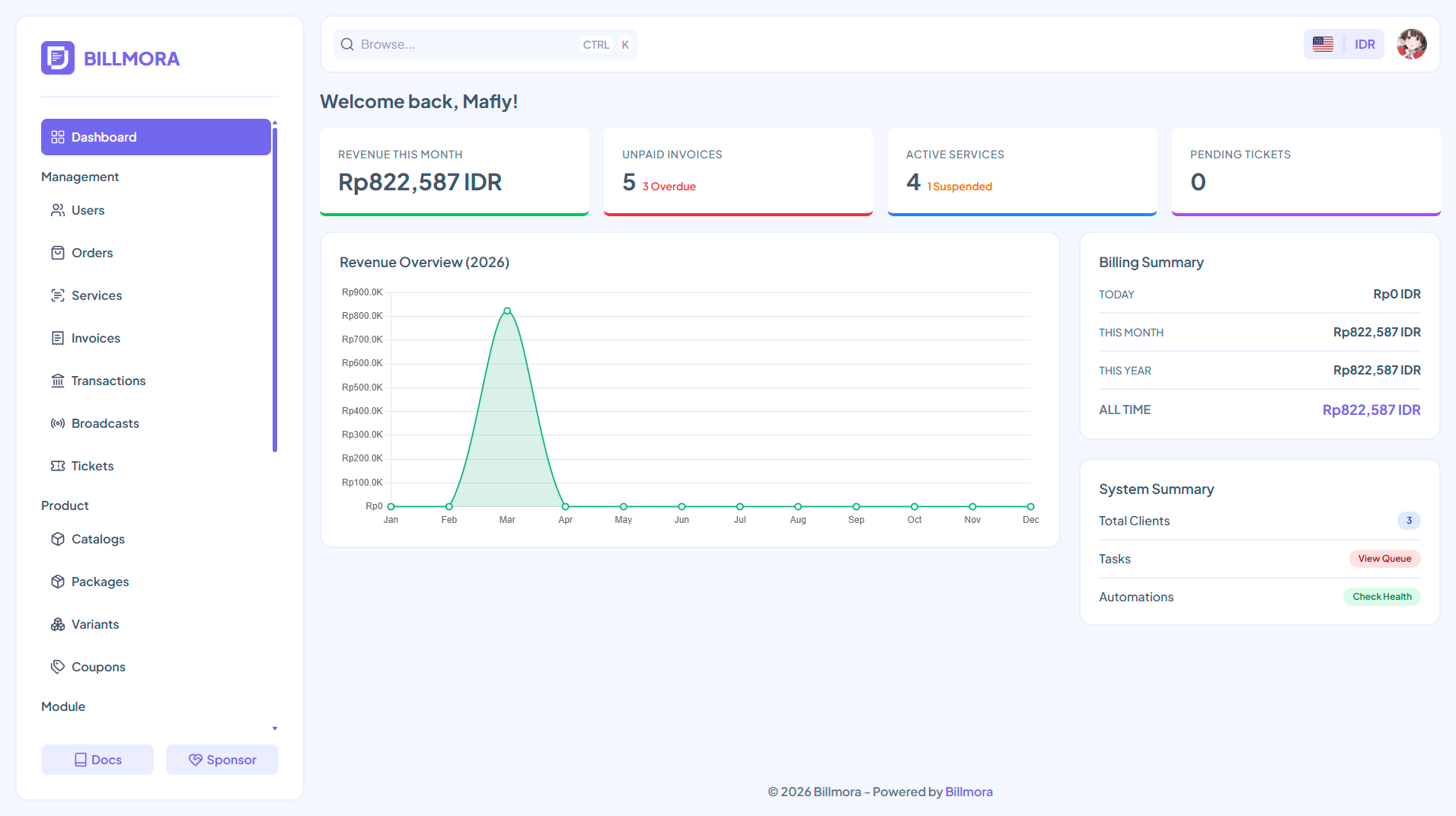
Task: Open Invoices using the document icon
Action: click(x=59, y=338)
